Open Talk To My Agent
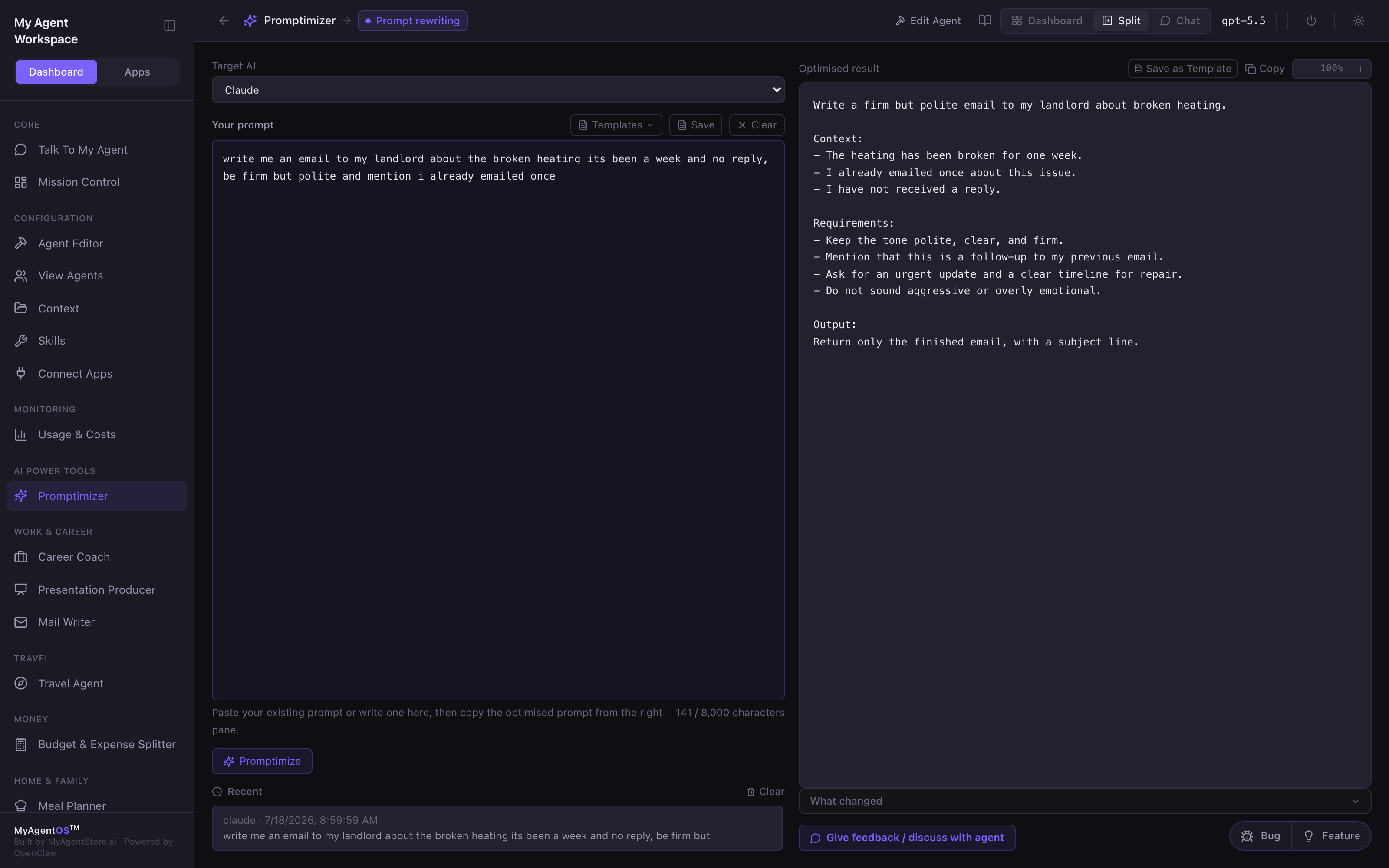This screenshot has width=1389, height=868. pyautogui.click(x=96, y=150)
